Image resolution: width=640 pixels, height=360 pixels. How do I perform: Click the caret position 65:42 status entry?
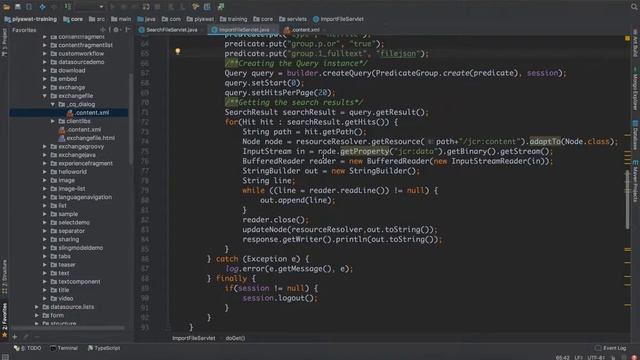[562, 358]
